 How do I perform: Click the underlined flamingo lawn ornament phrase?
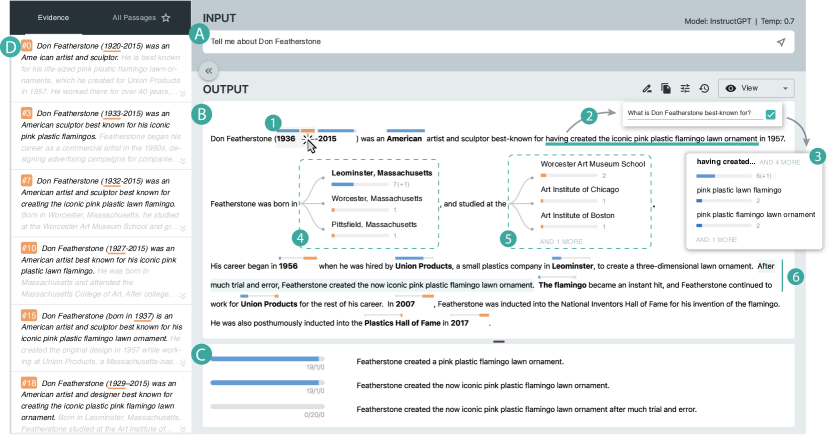coord(652,139)
